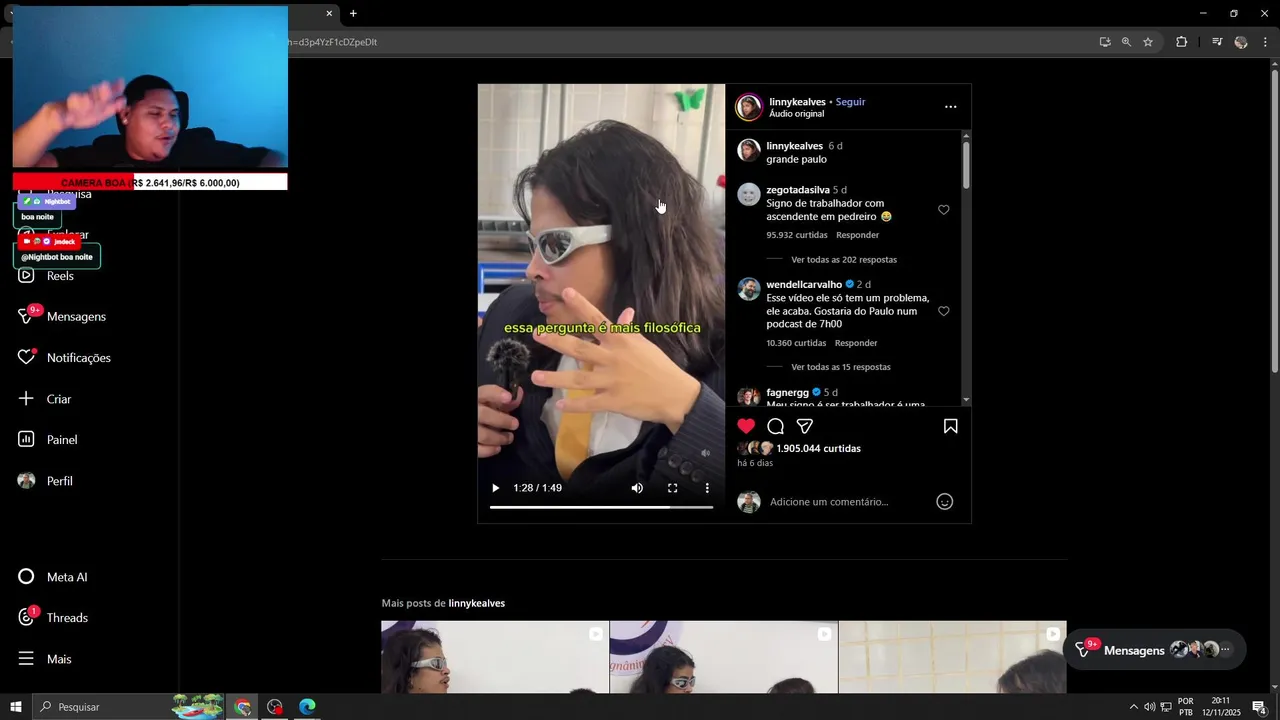Viewport: 1280px width, 720px height.
Task: Like zegotadasilva's comment
Action: click(x=943, y=210)
